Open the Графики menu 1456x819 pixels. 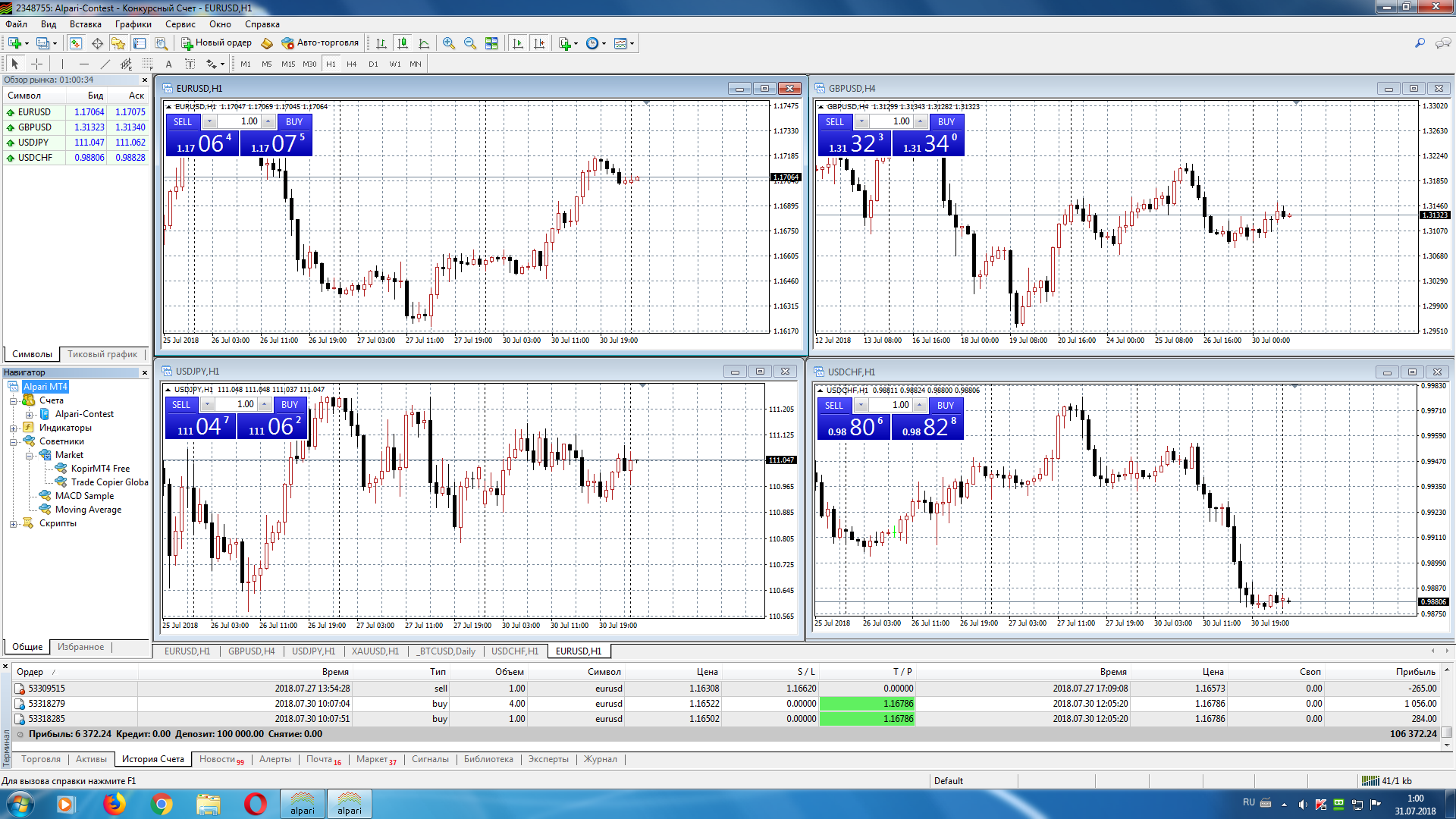(133, 24)
